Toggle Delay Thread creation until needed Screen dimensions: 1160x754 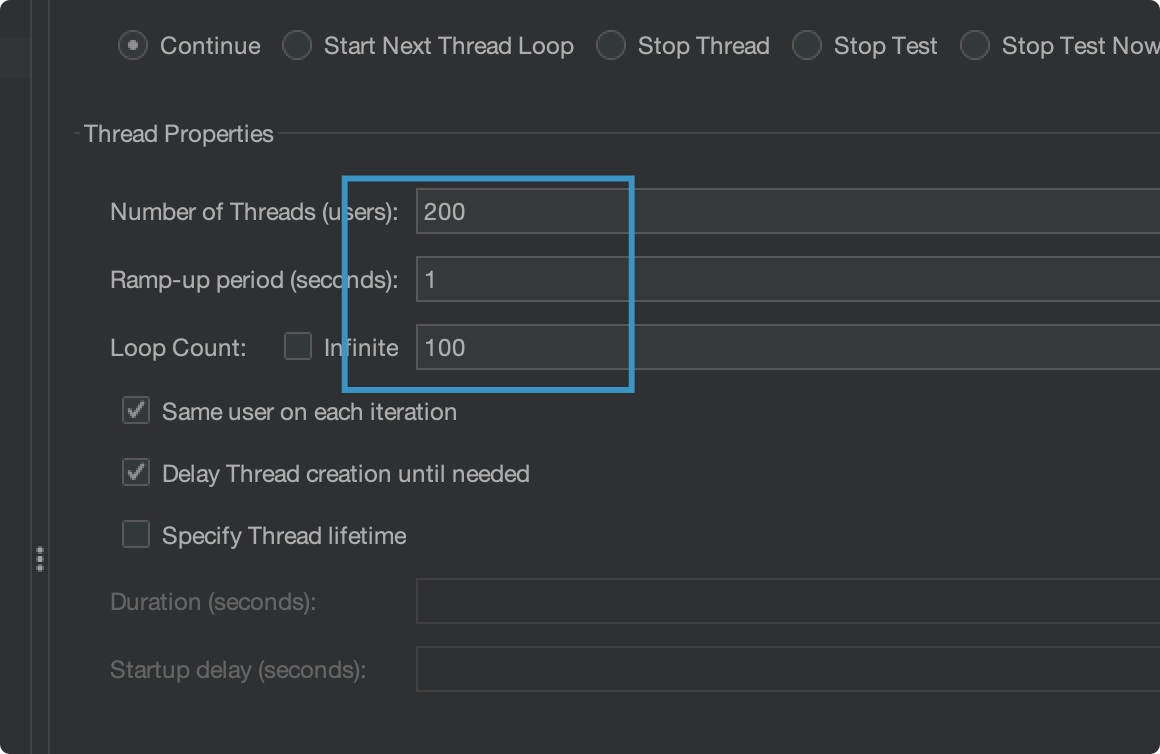coord(136,473)
